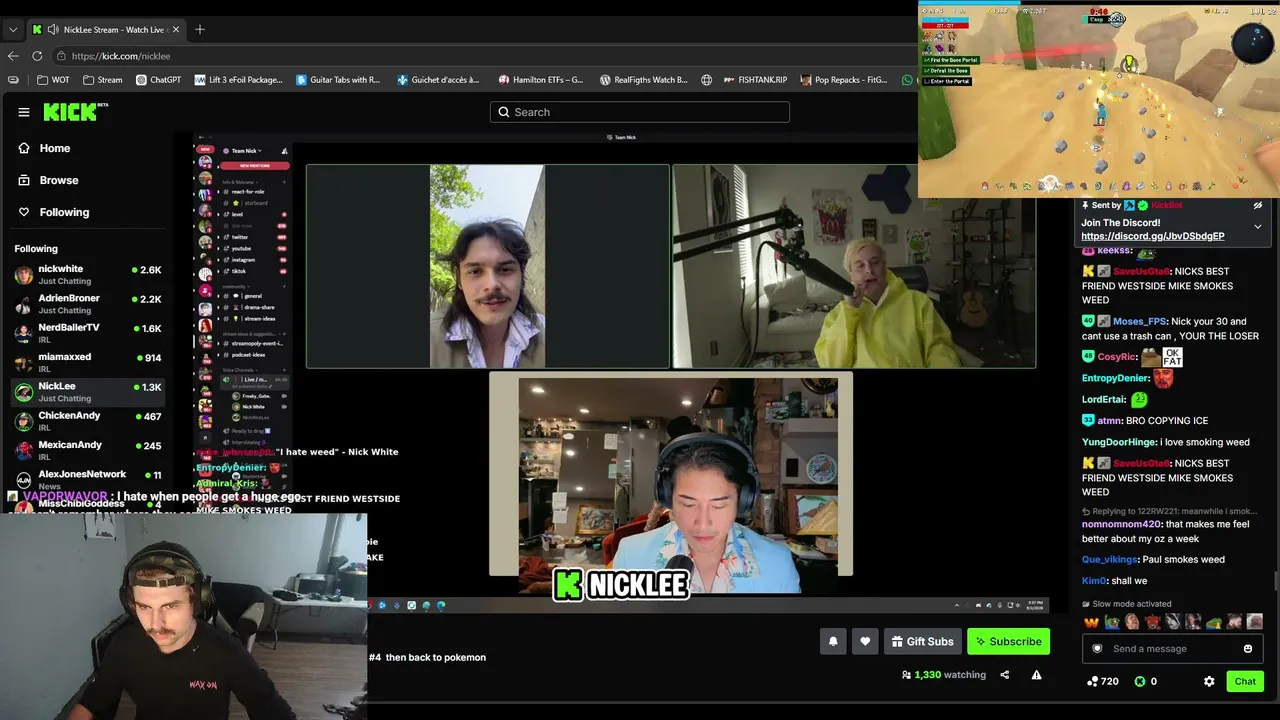Image resolution: width=1280 pixels, height=720 pixels.
Task: Report stream using warning triangle icon
Action: click(1036, 675)
